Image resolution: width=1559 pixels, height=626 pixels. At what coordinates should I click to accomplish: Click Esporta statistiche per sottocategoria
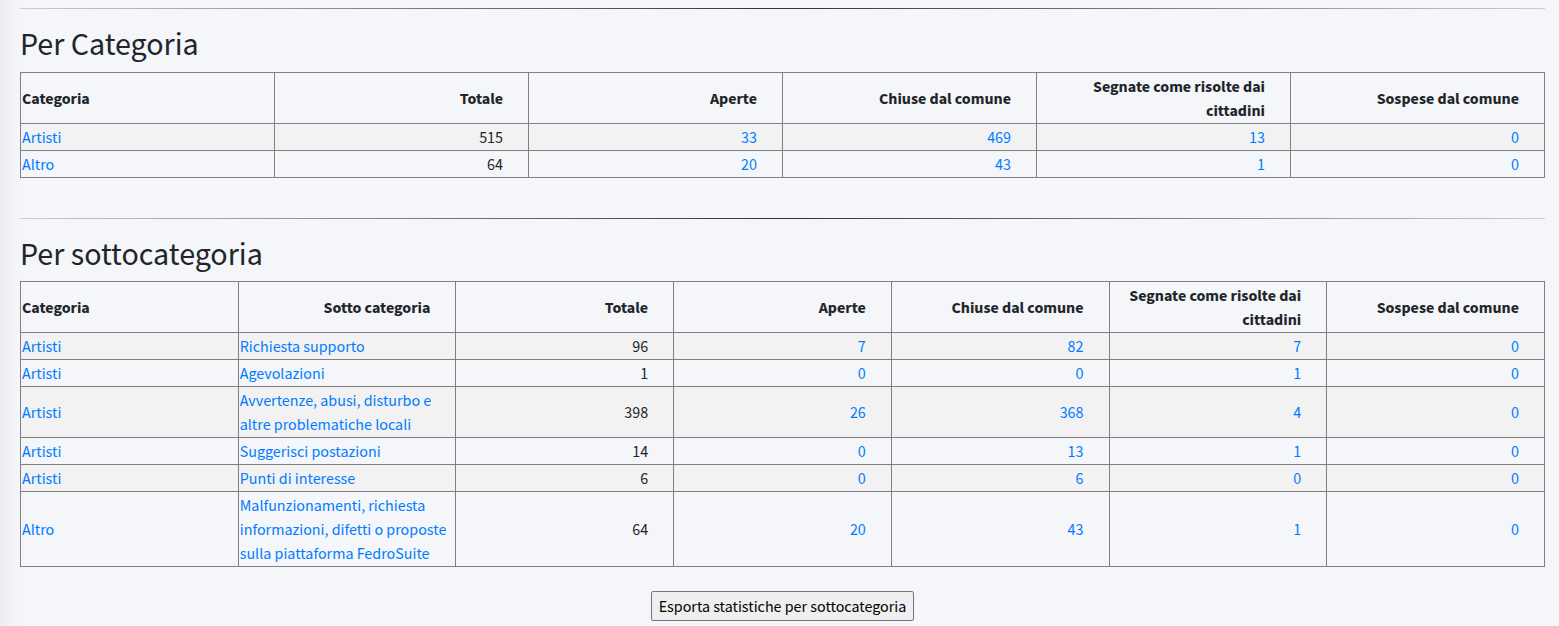(x=782, y=606)
